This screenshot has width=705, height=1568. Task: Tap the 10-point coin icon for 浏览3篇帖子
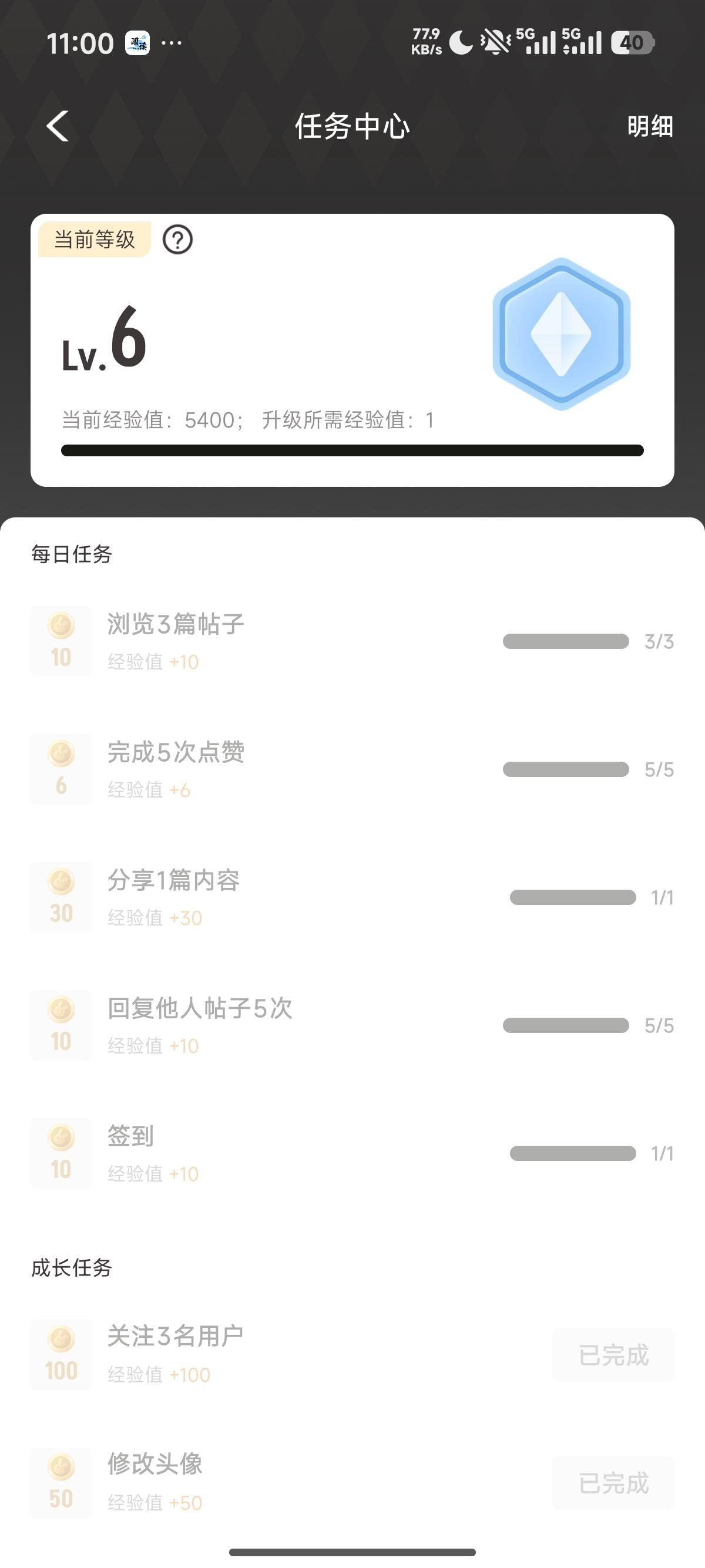(x=61, y=641)
